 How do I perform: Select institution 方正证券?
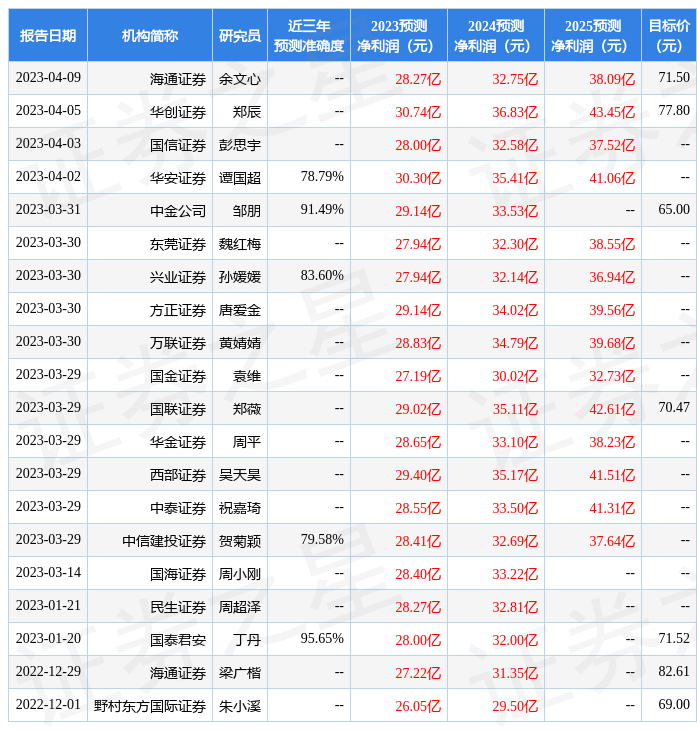click(177, 311)
